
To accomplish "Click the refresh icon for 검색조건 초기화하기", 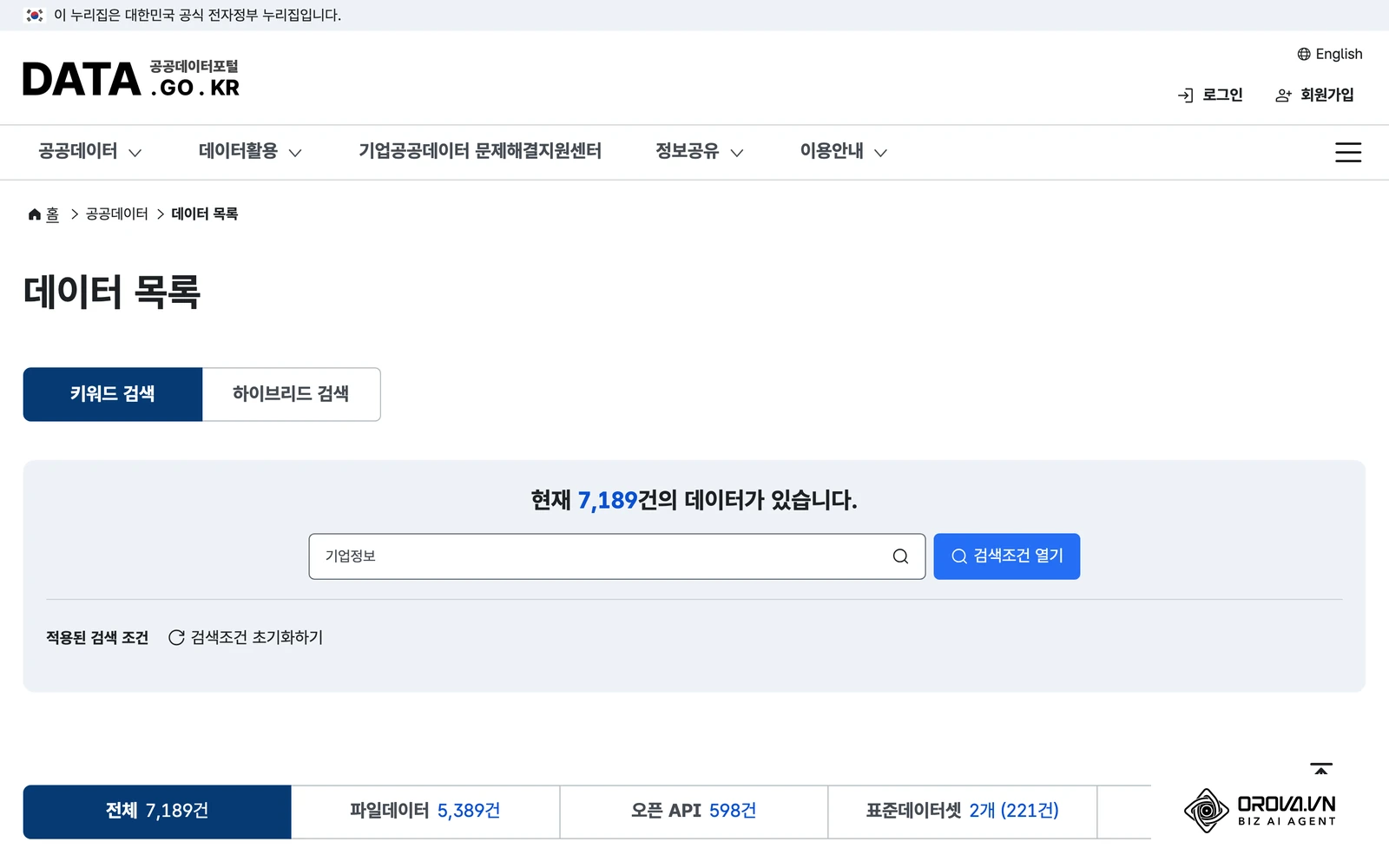I will pyautogui.click(x=176, y=637).
